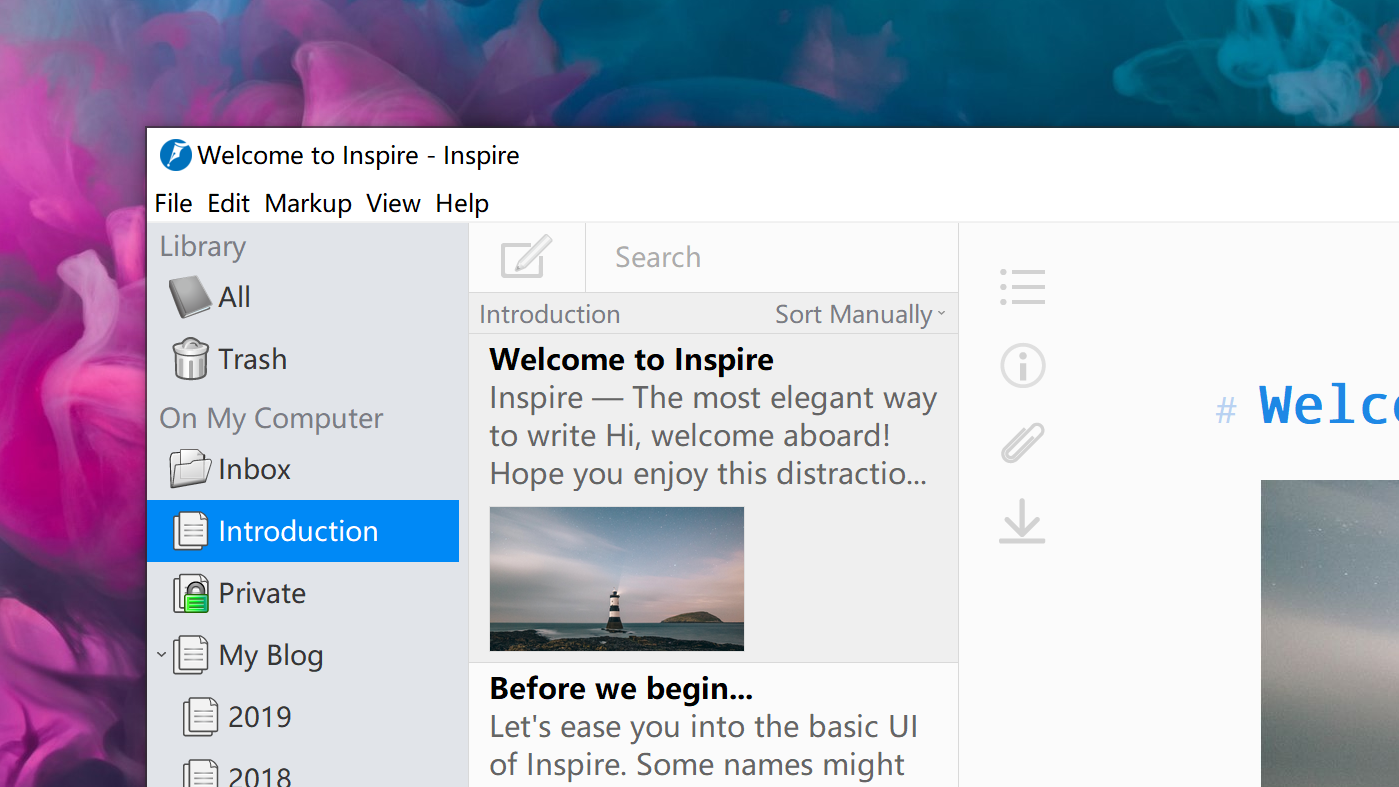The height and width of the screenshot is (787, 1399).
Task: Select the My Blog group
Action: point(303,655)
